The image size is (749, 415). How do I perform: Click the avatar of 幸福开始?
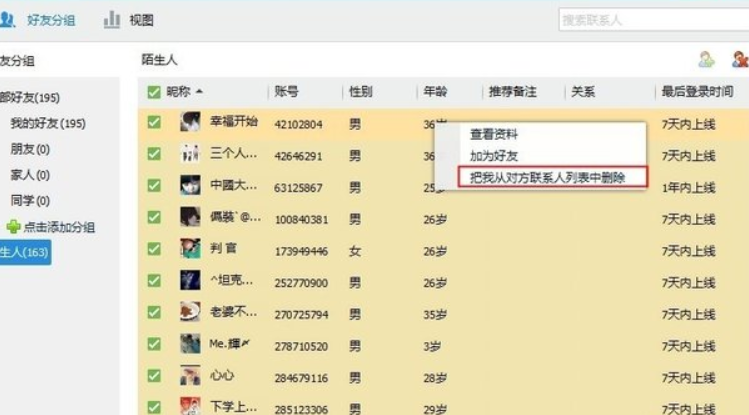(x=190, y=122)
